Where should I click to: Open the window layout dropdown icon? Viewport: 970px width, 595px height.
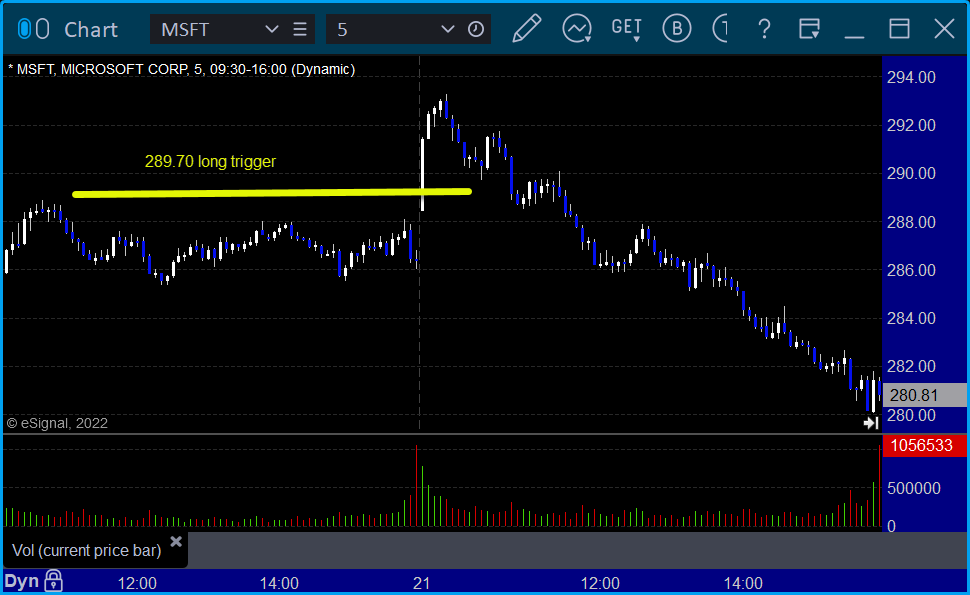pyautogui.click(x=809, y=28)
